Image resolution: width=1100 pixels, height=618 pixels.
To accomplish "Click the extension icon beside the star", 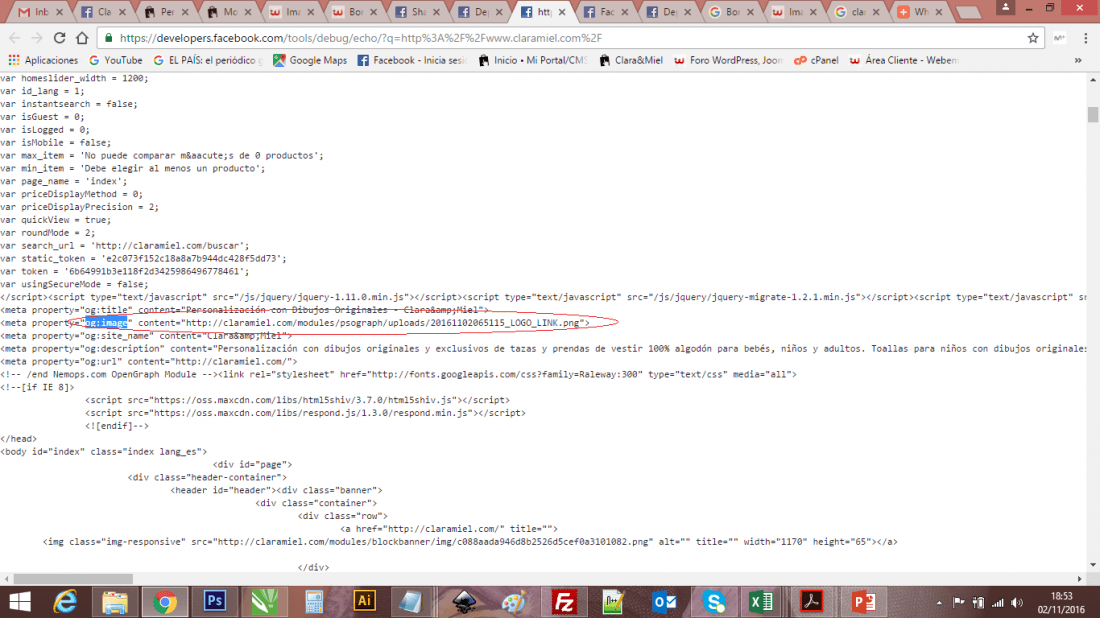I will click(x=1059, y=38).
